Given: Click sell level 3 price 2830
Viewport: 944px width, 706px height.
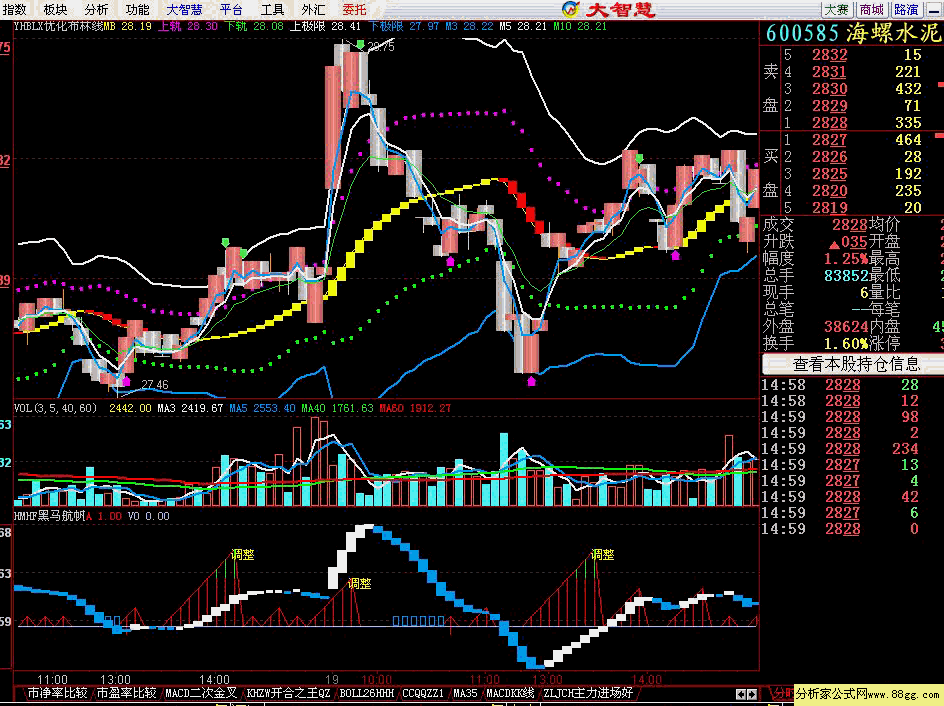Looking at the screenshot, I should [830, 88].
